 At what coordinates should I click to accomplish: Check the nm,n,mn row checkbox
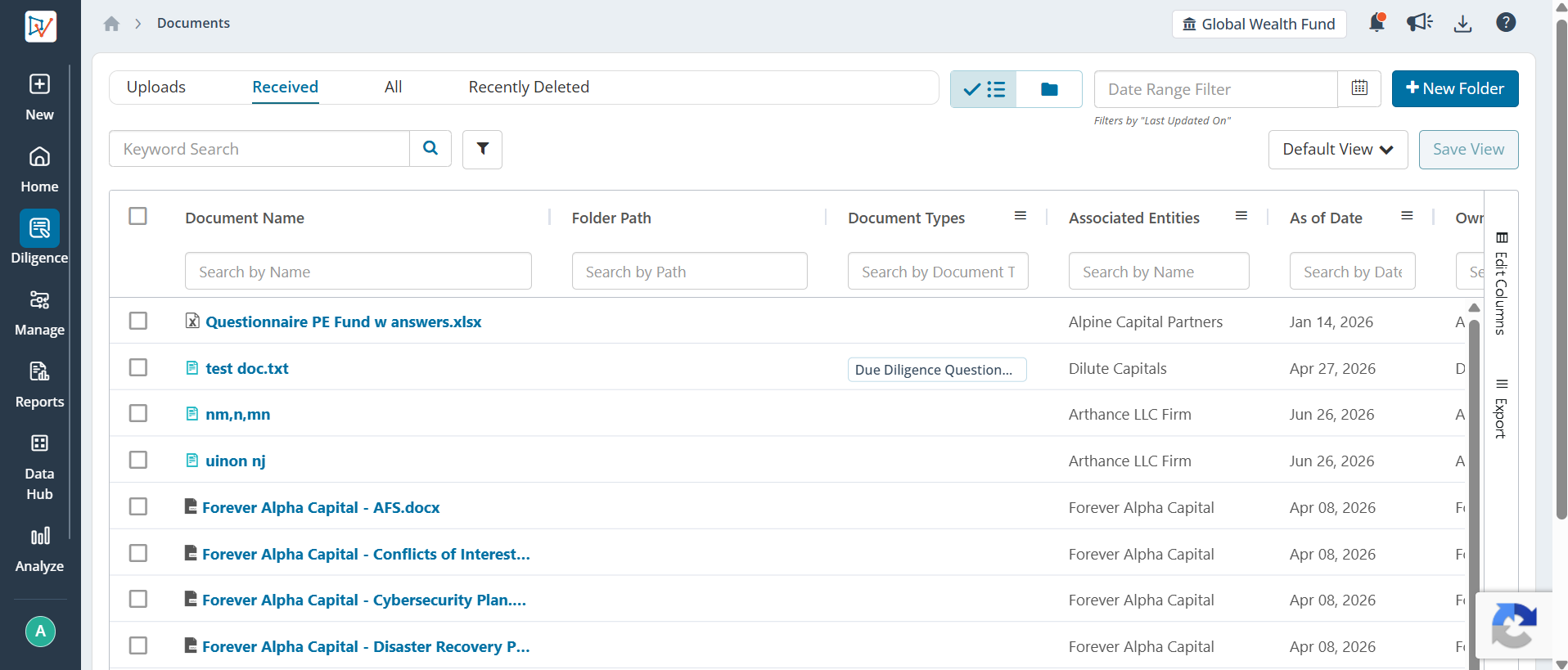pos(138,413)
